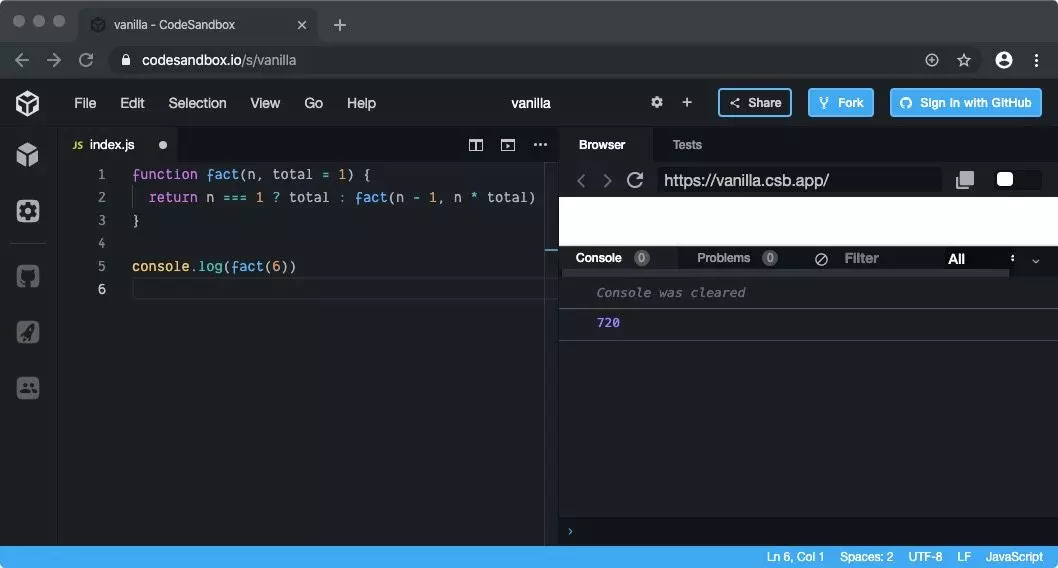Open the All log level filter dropdown
The image size is (1058, 568).
pyautogui.click(x=979, y=259)
